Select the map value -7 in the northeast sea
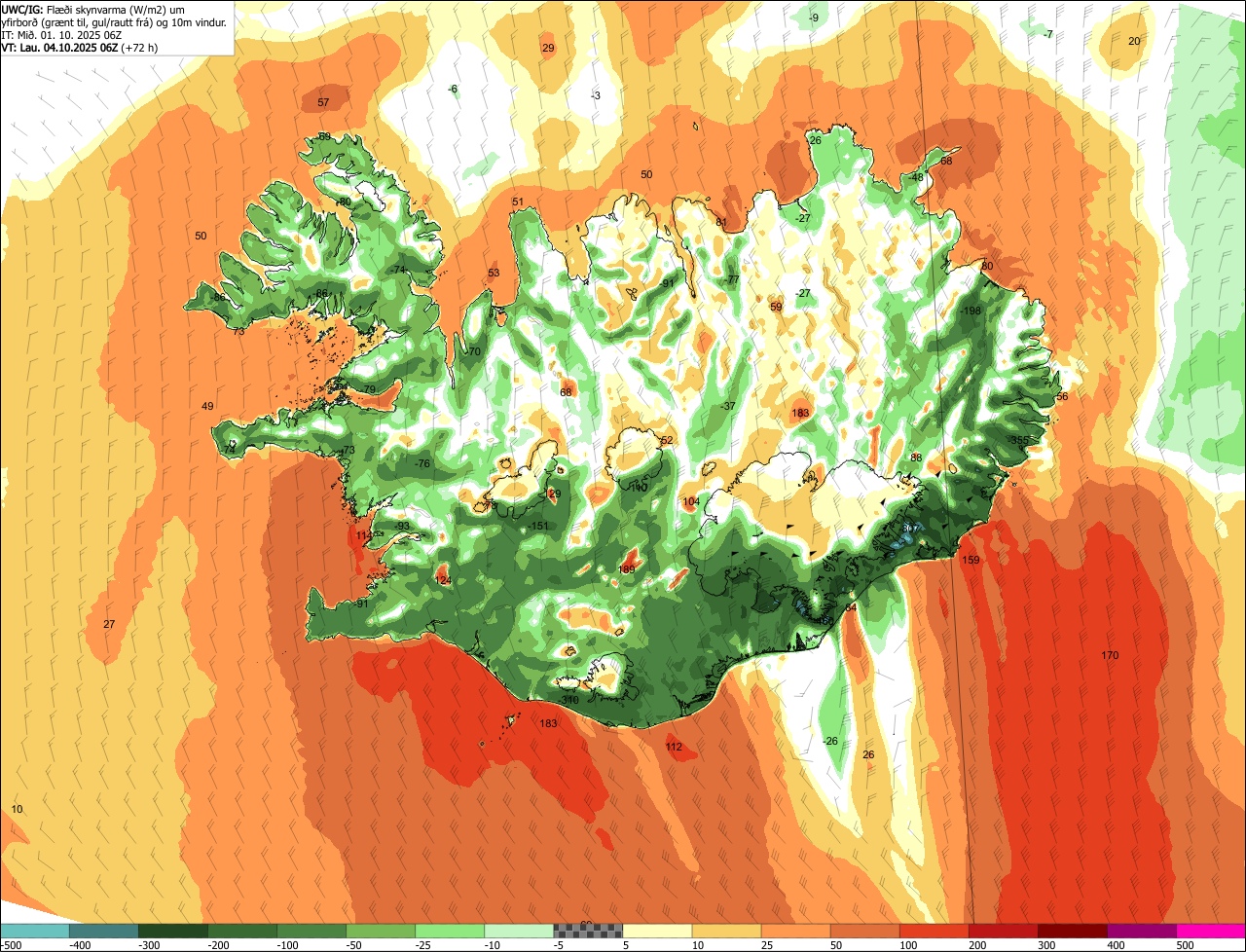Image resolution: width=1246 pixels, height=952 pixels. (x=1047, y=35)
